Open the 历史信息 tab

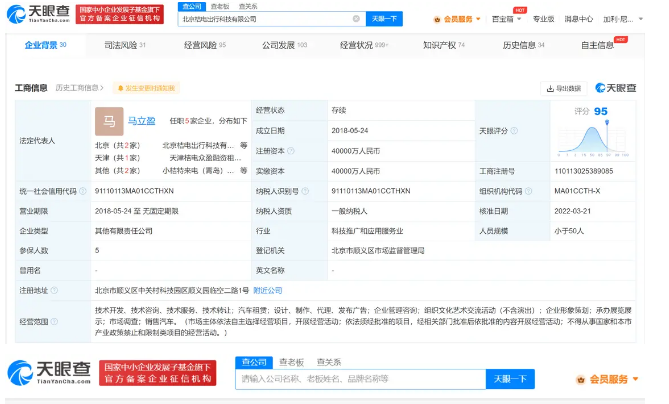coord(524,45)
